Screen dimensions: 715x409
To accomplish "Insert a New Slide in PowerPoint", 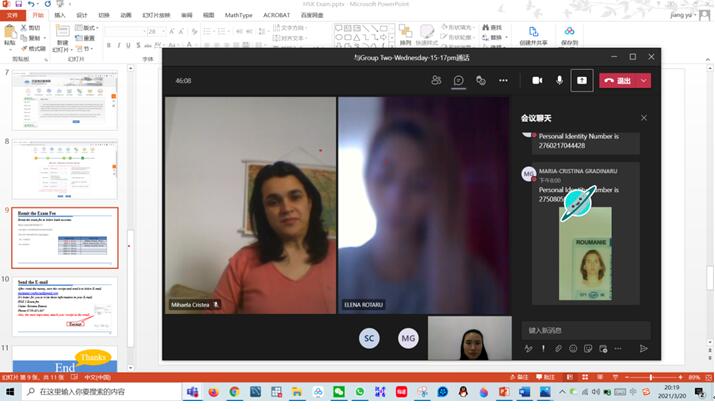I will coord(62,38).
